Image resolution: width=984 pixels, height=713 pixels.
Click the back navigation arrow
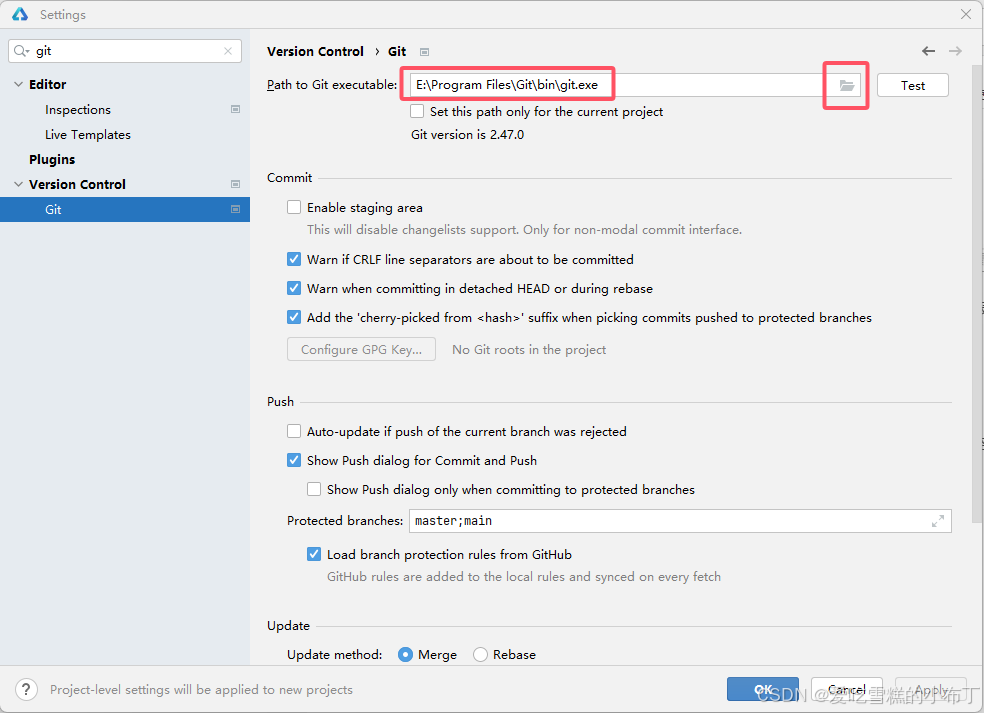tap(928, 51)
